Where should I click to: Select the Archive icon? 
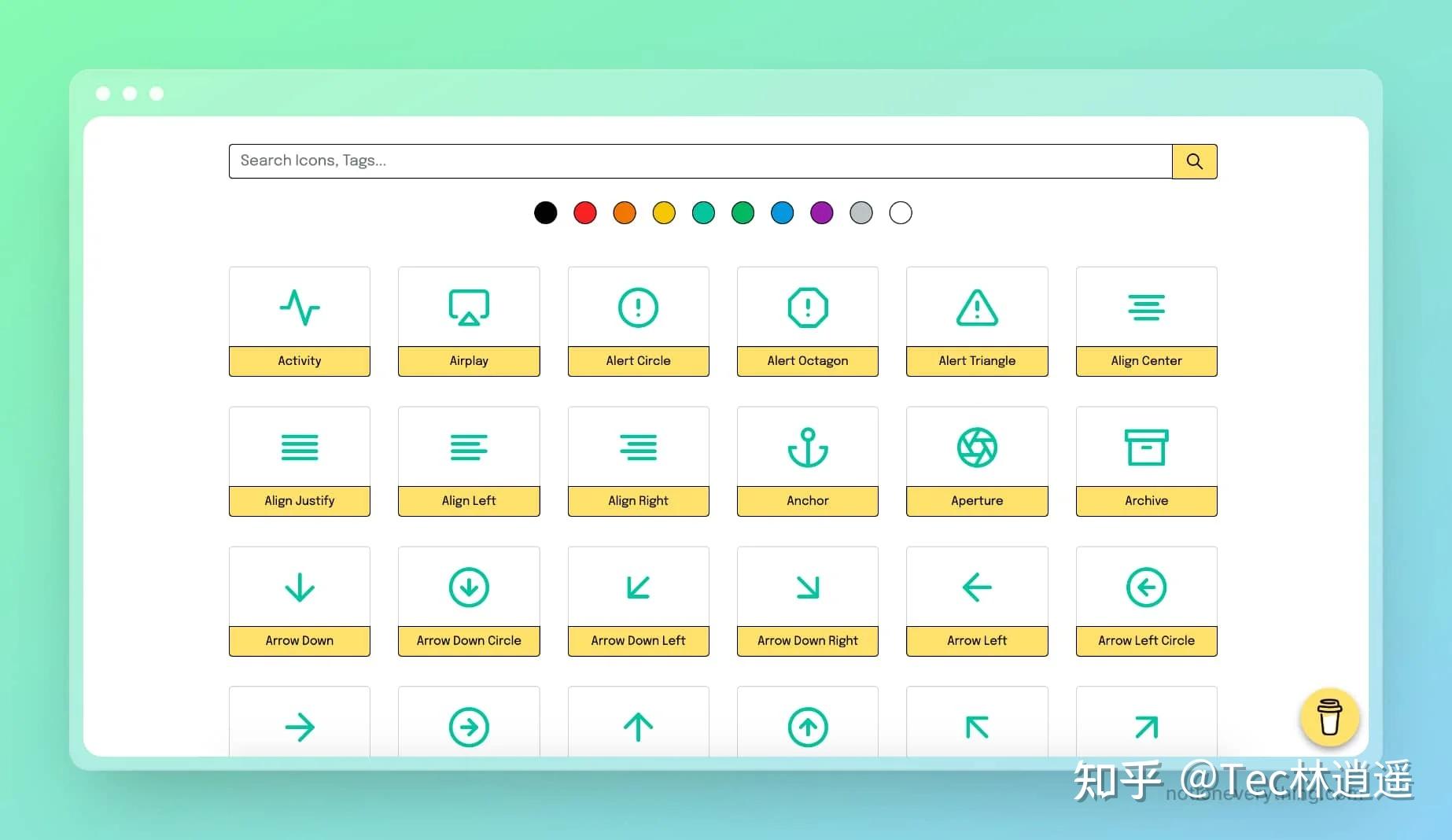[x=1146, y=448]
